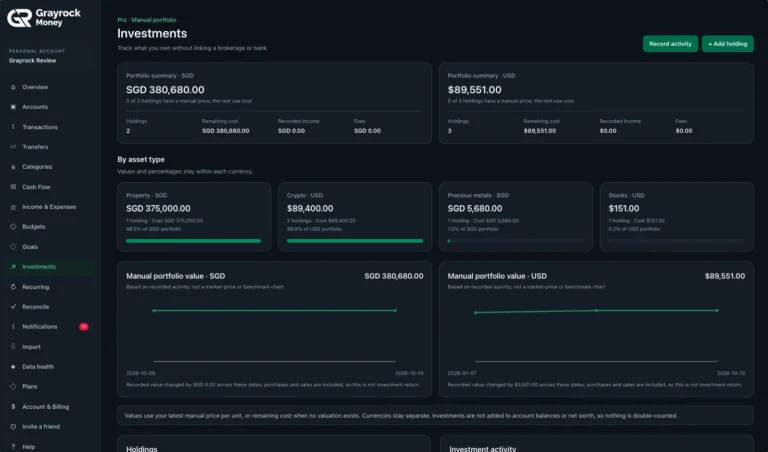Click the Reconcile checkmark icon

pyautogui.click(x=13, y=307)
